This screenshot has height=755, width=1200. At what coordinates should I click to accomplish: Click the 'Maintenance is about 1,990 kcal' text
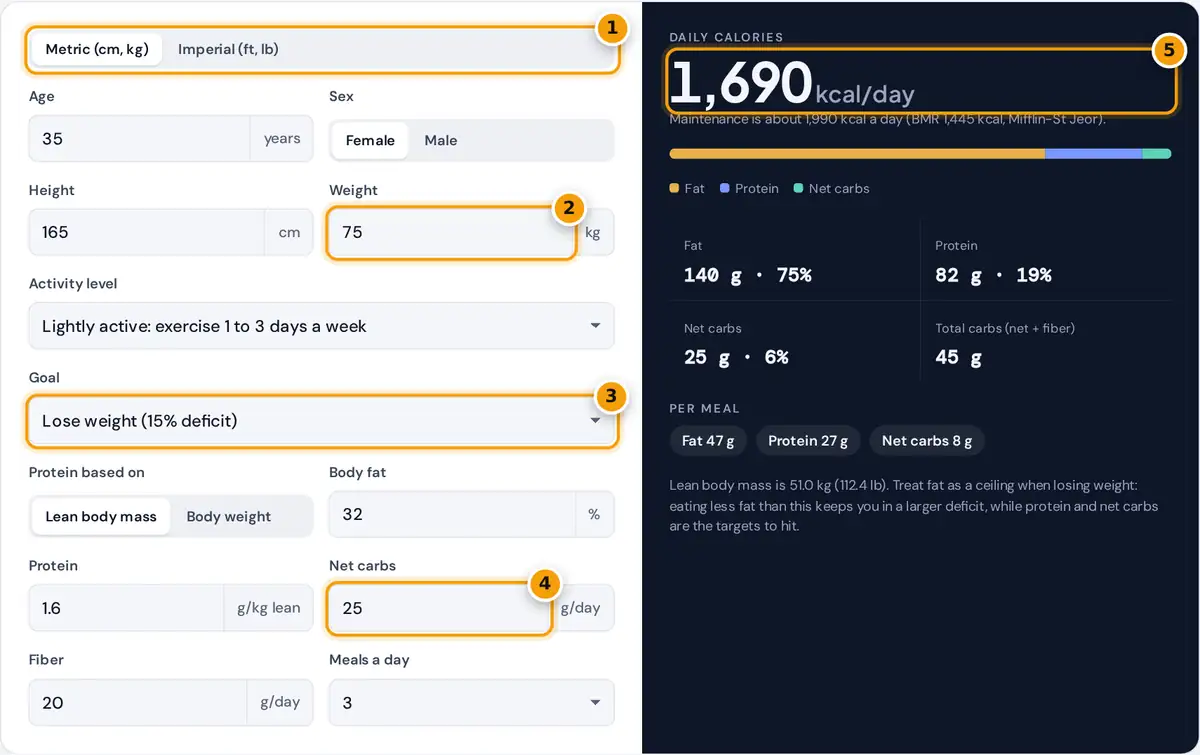pos(887,119)
